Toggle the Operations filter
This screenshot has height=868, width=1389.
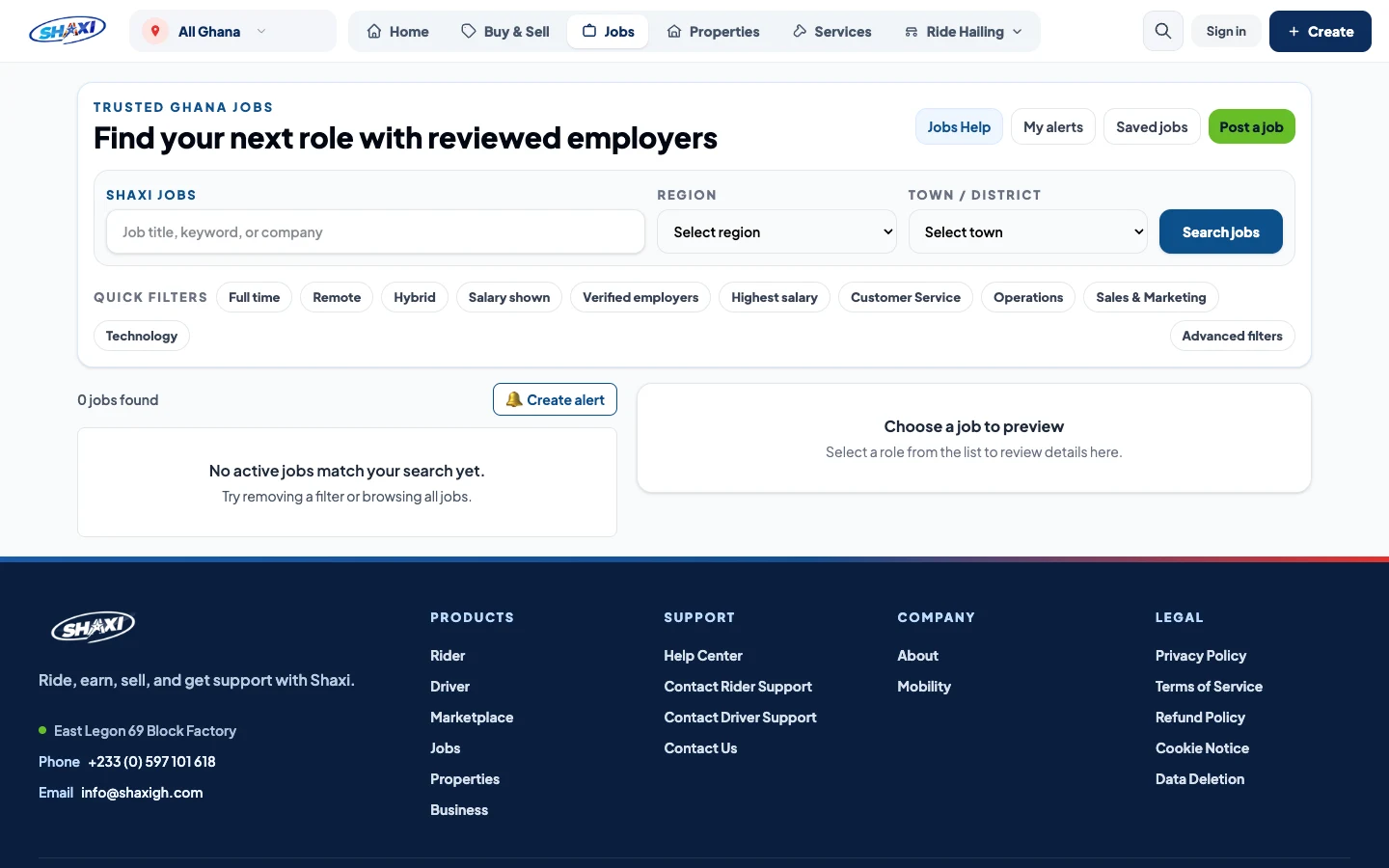coord(1028,297)
